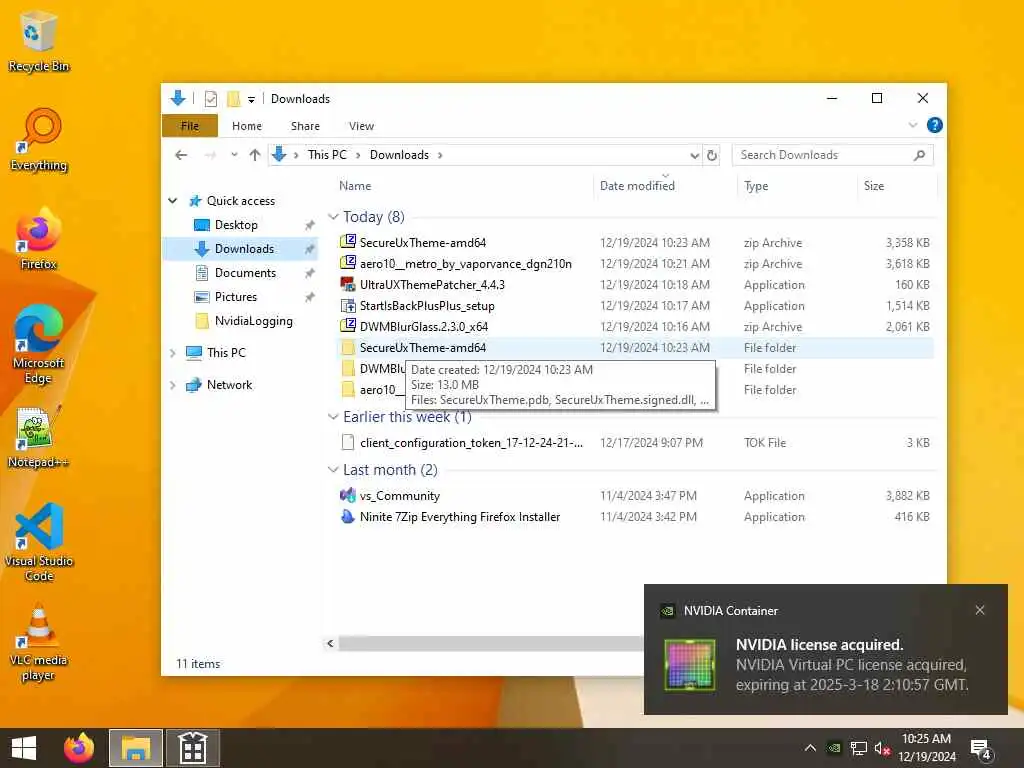Select Ninite 7Zip Everything Firefox Installer icon
This screenshot has height=768, width=1024.
pyautogui.click(x=347, y=517)
